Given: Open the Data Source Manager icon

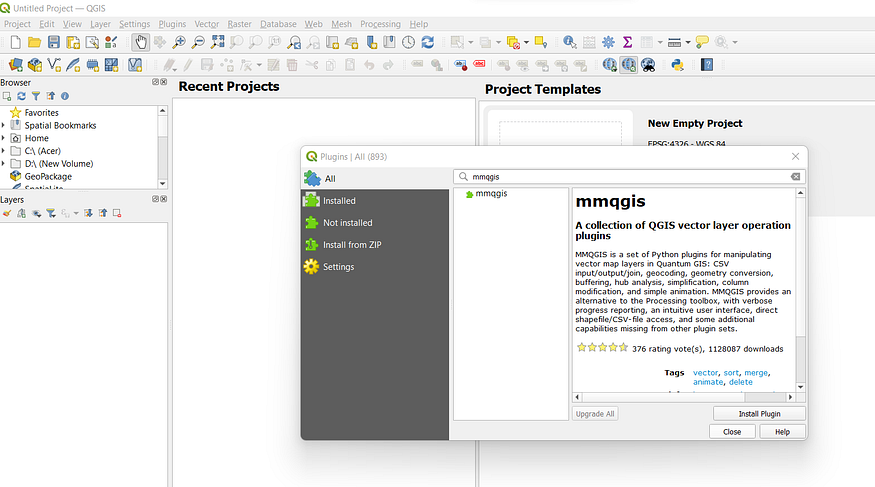Looking at the screenshot, I should (16, 65).
